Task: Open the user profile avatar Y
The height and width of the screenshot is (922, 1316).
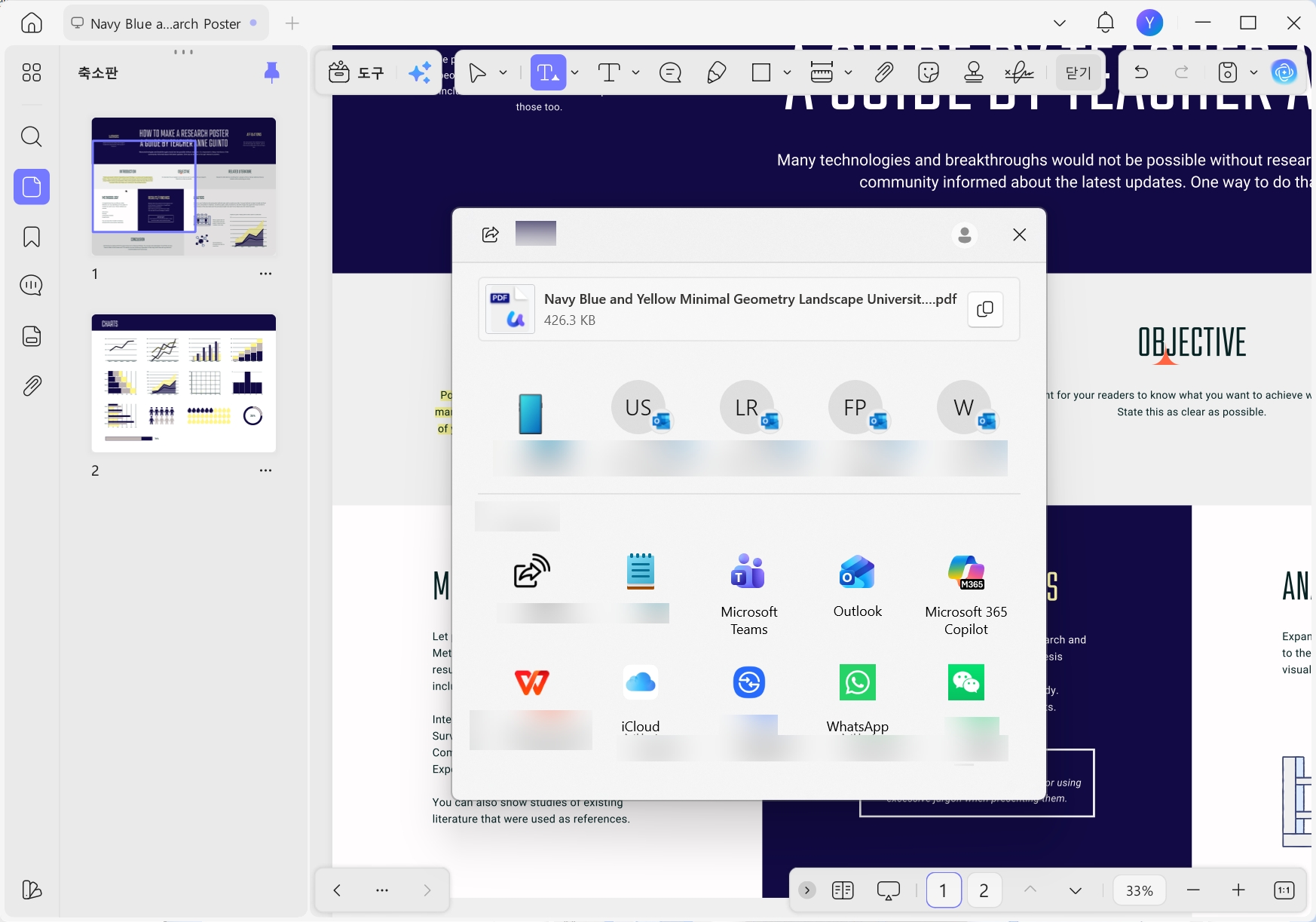Action: 1149,23
